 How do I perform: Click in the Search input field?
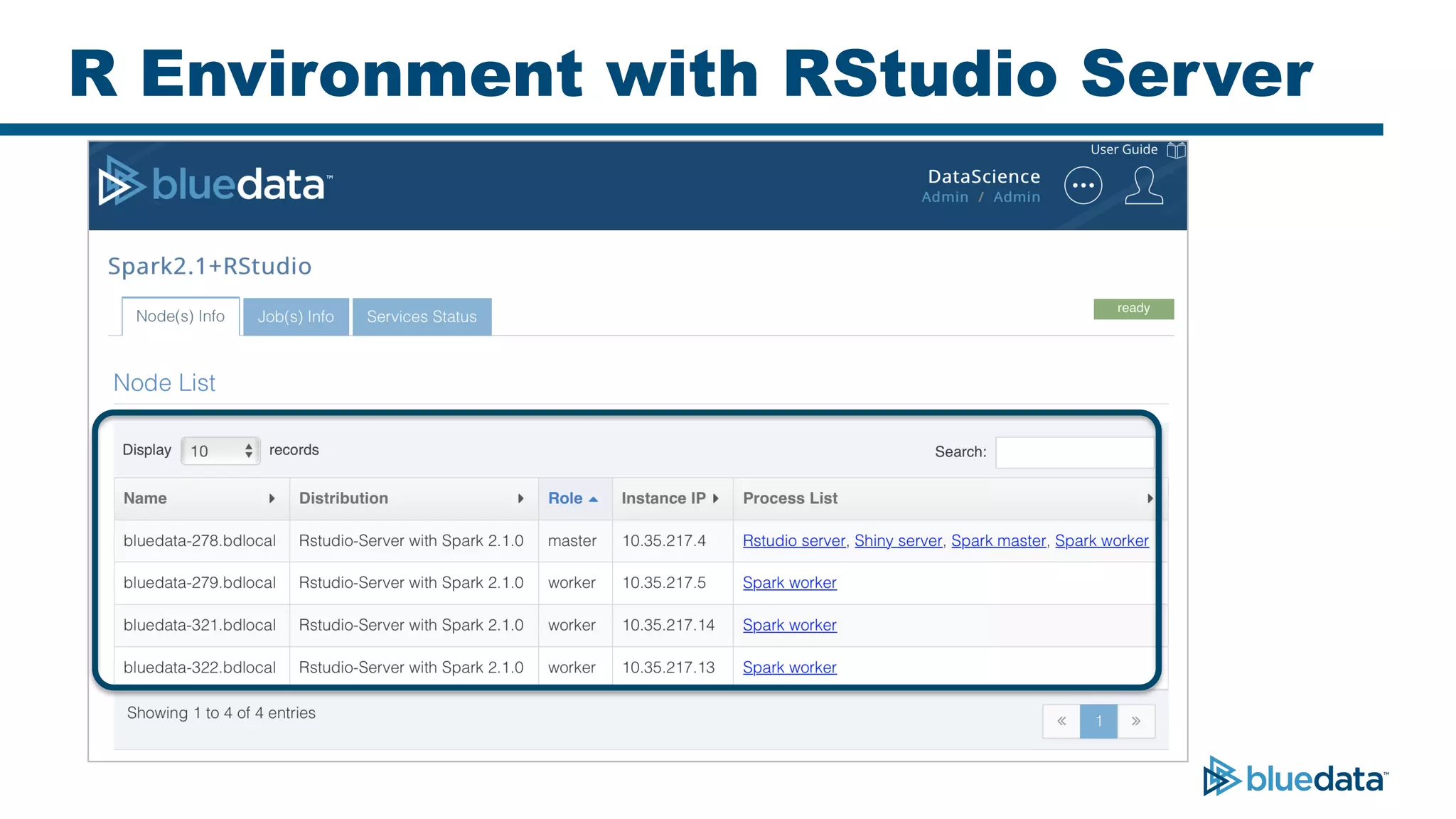point(1074,452)
